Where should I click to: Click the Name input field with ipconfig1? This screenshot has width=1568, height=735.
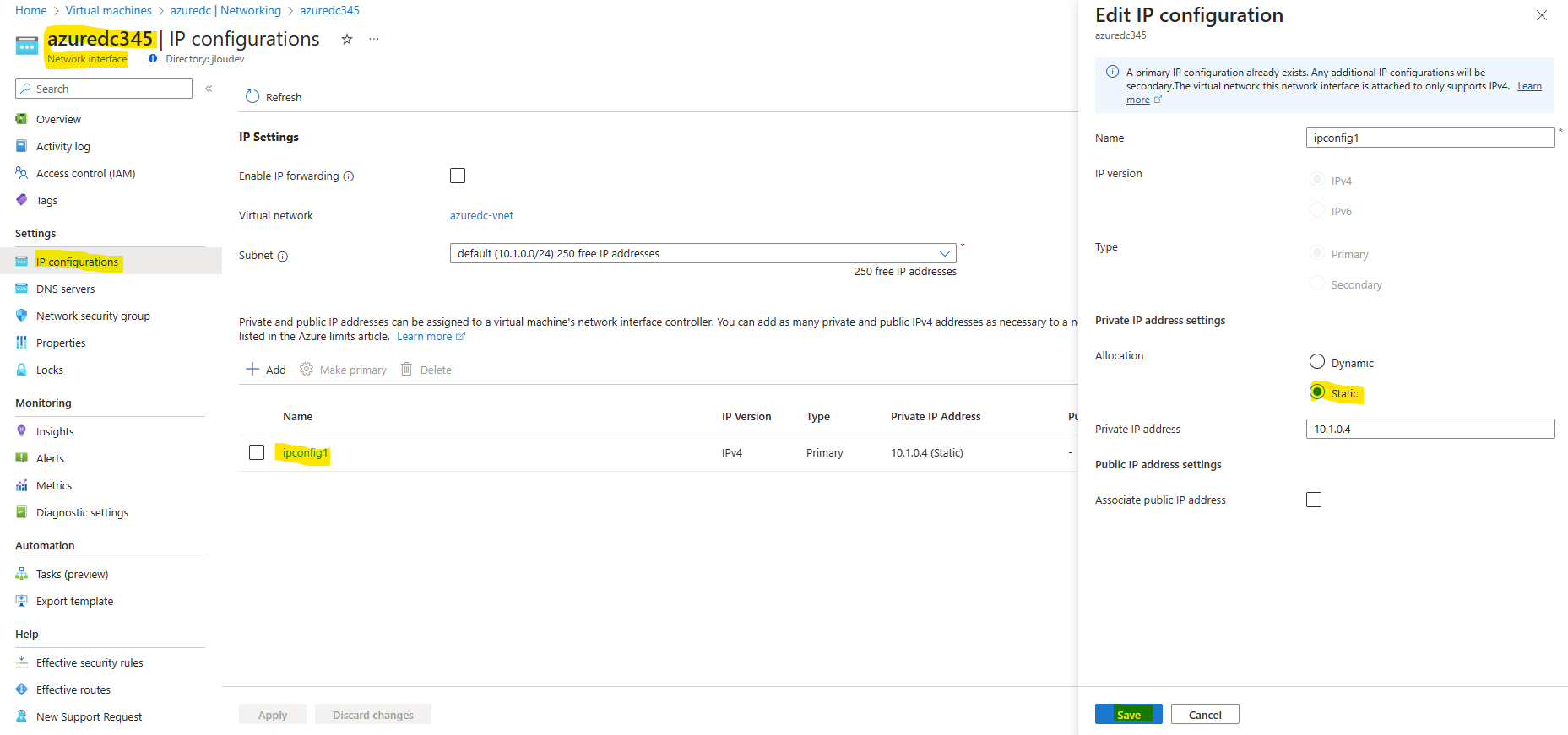point(1430,138)
